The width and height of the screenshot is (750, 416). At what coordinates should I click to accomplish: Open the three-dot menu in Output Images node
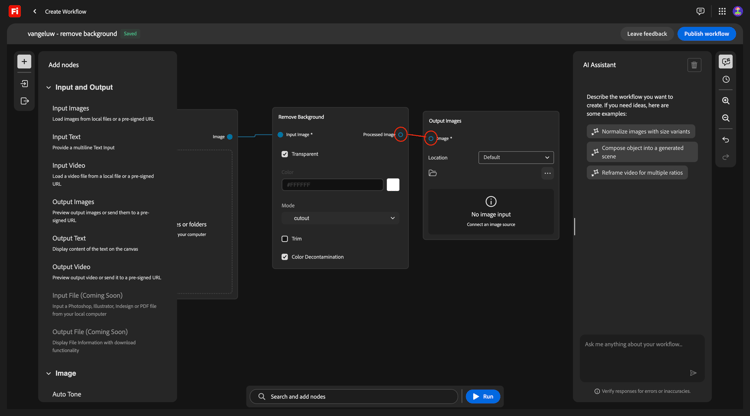click(x=547, y=173)
